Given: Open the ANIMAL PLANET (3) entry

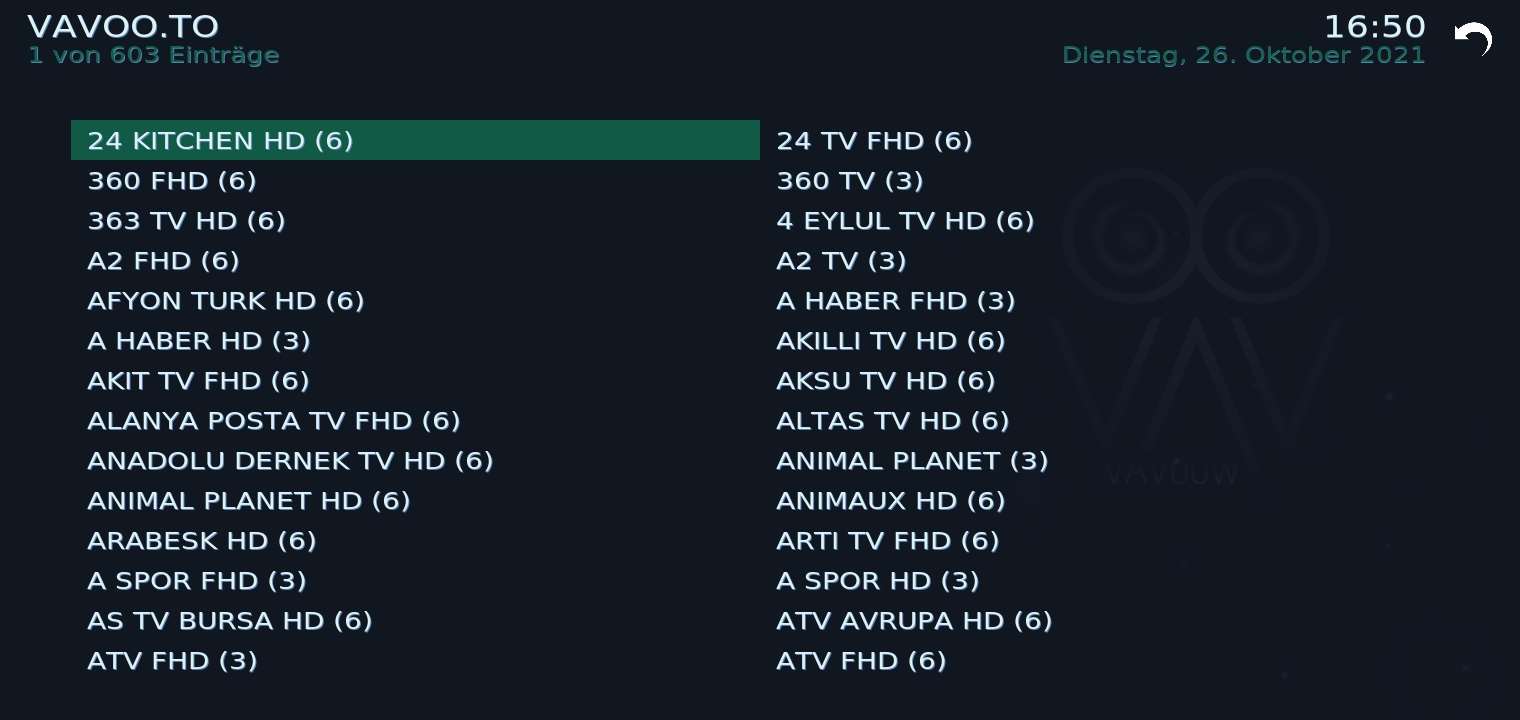Looking at the screenshot, I should point(911,461).
